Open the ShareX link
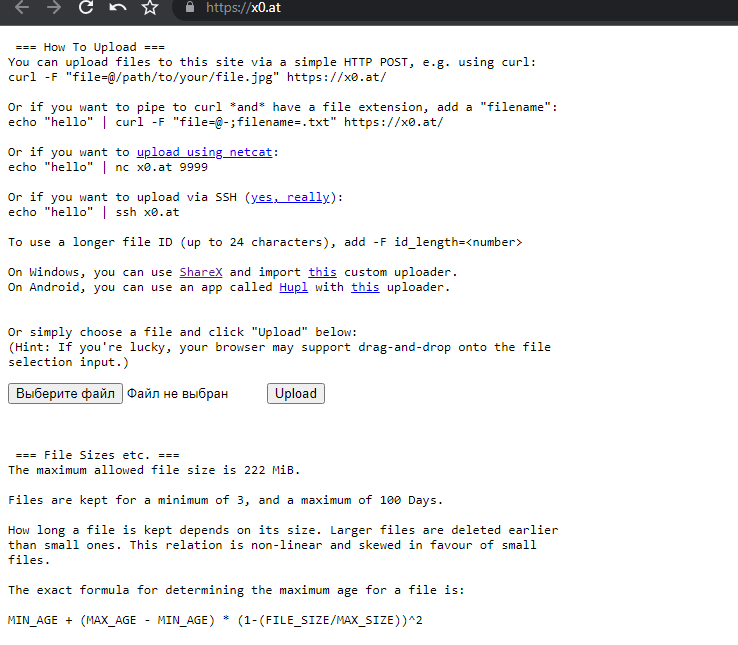This screenshot has width=738, height=645. [201, 272]
